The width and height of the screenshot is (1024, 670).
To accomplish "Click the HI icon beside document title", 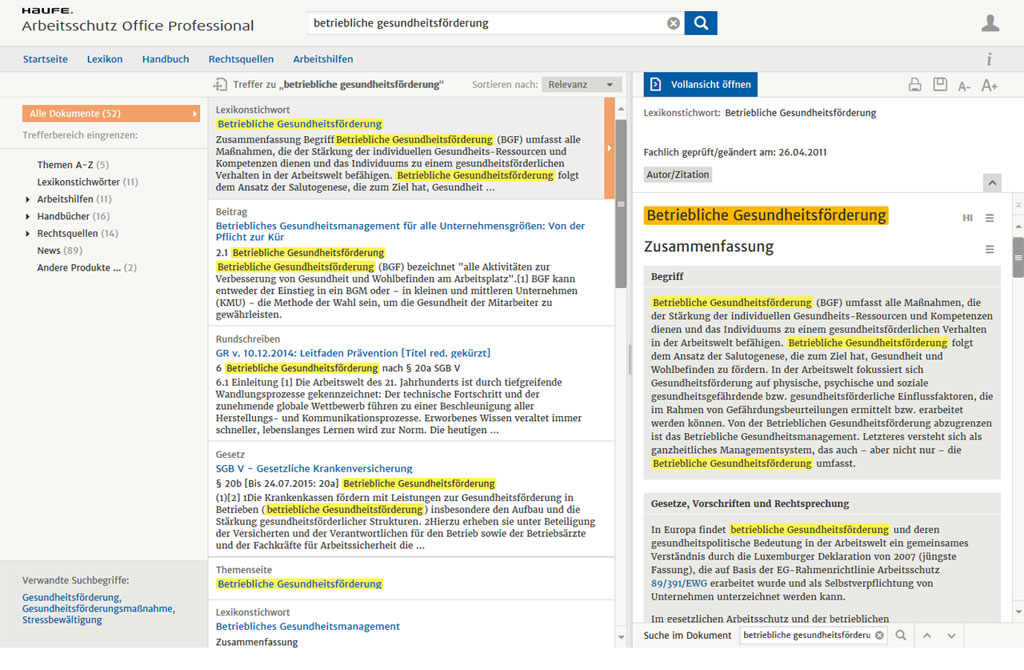I will click(967, 218).
